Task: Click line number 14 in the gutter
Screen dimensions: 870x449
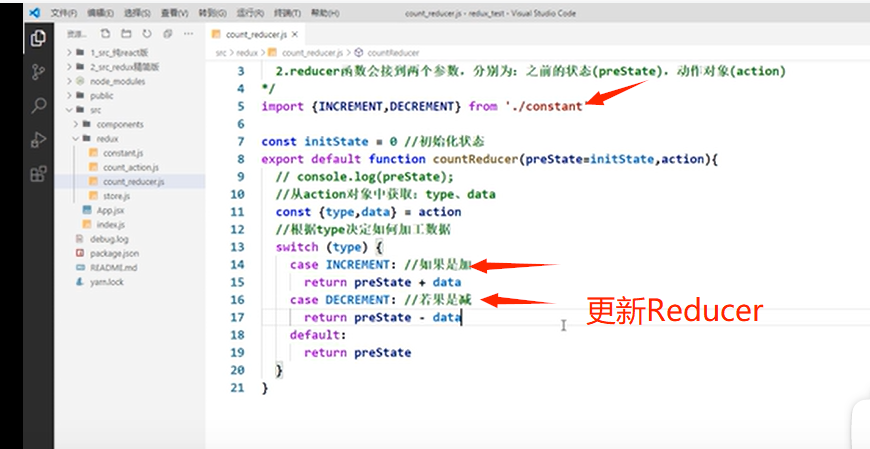Action: coord(237,264)
